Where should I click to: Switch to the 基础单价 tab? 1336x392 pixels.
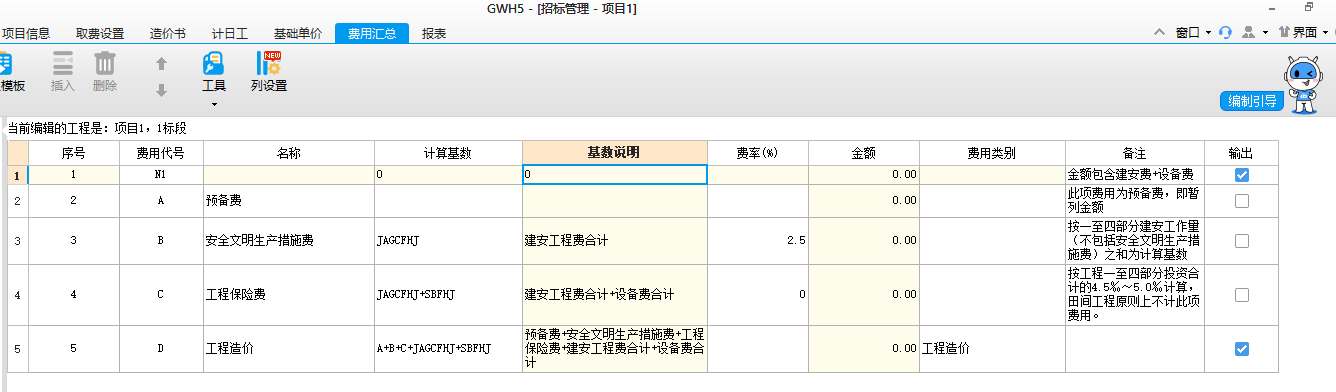[x=297, y=33]
